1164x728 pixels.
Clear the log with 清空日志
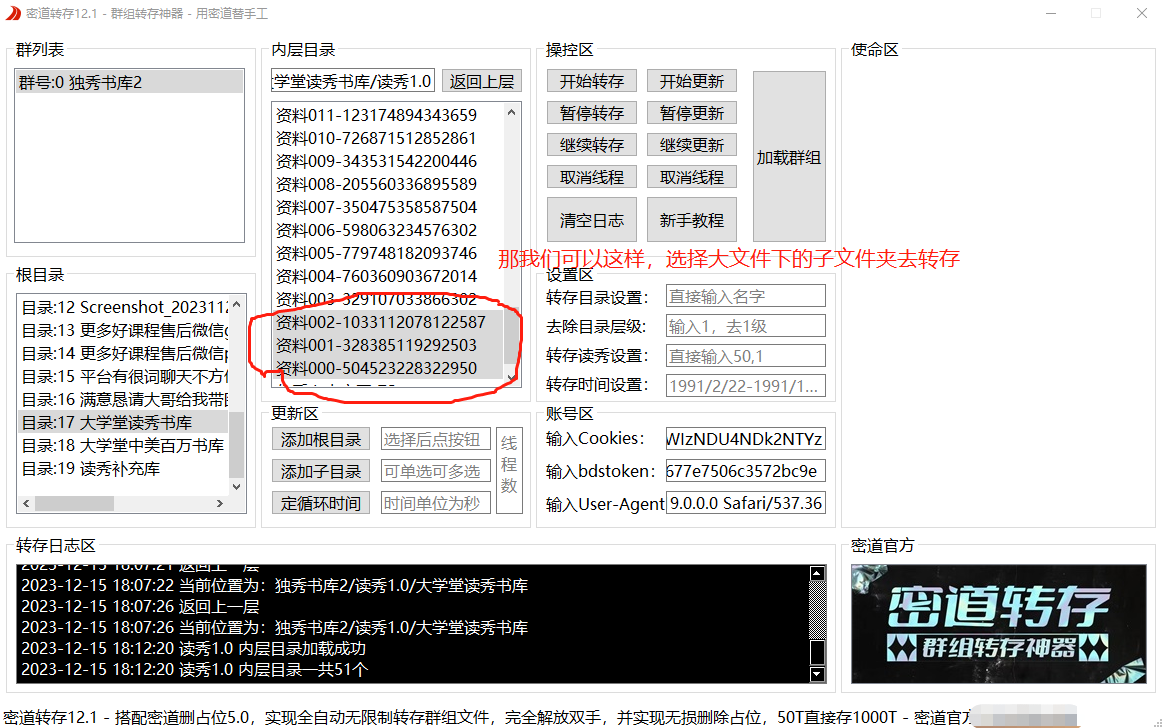coord(592,220)
